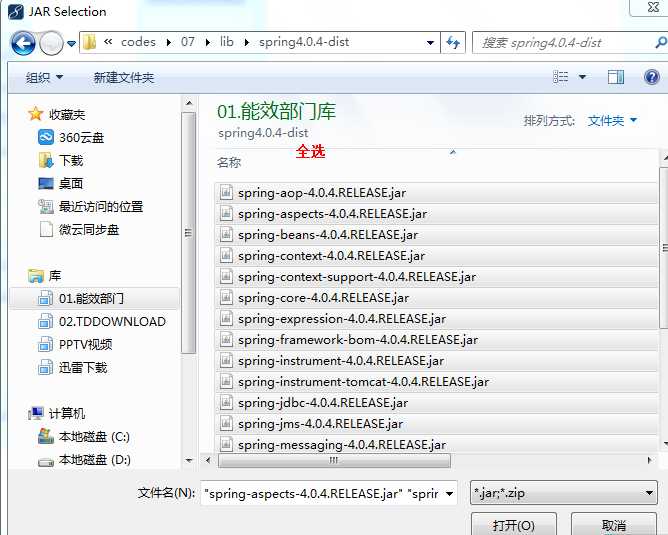Sort by the 名称 column header
This screenshot has width=668, height=535.
click(x=229, y=162)
